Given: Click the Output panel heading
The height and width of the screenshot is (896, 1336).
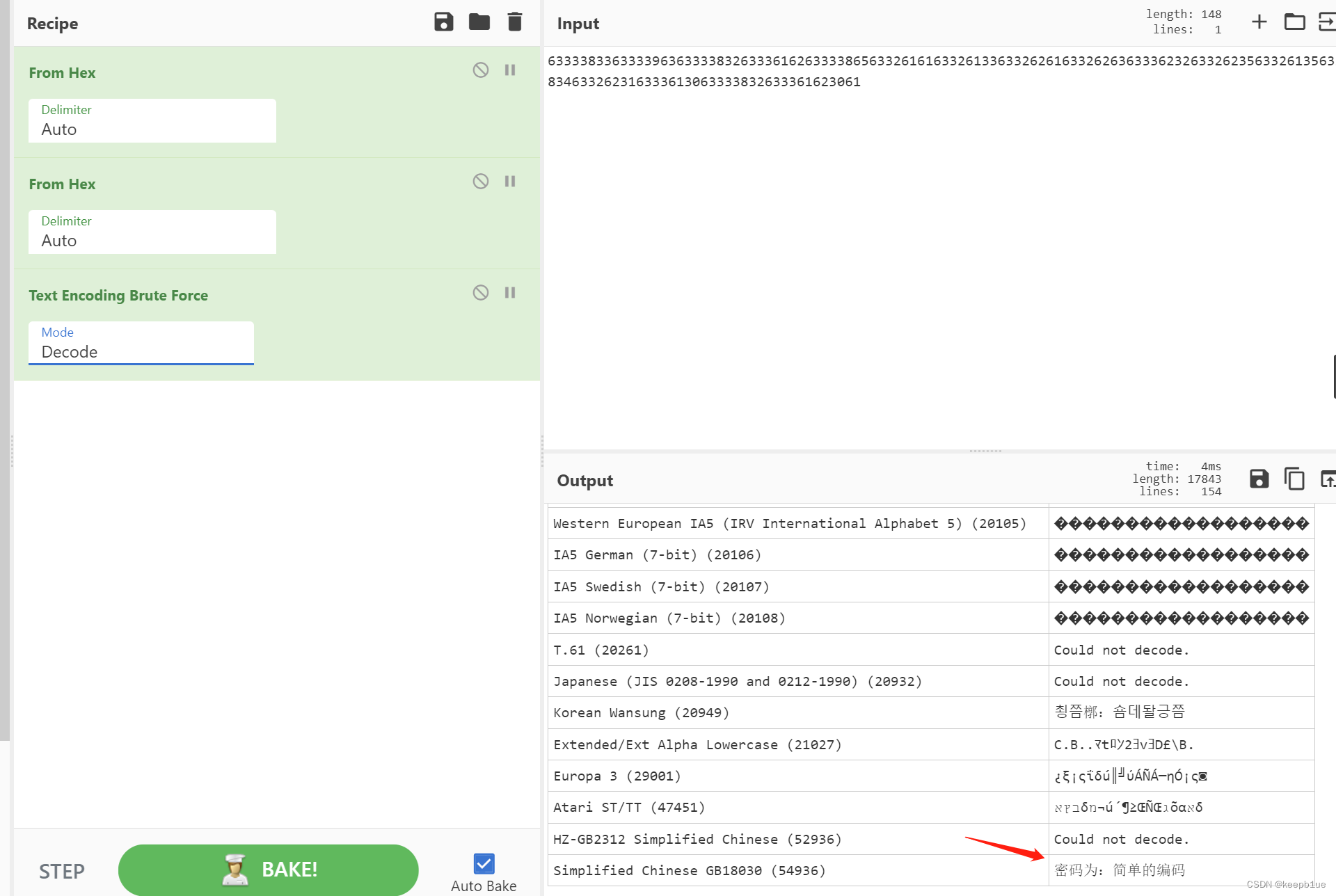Looking at the screenshot, I should [x=584, y=481].
